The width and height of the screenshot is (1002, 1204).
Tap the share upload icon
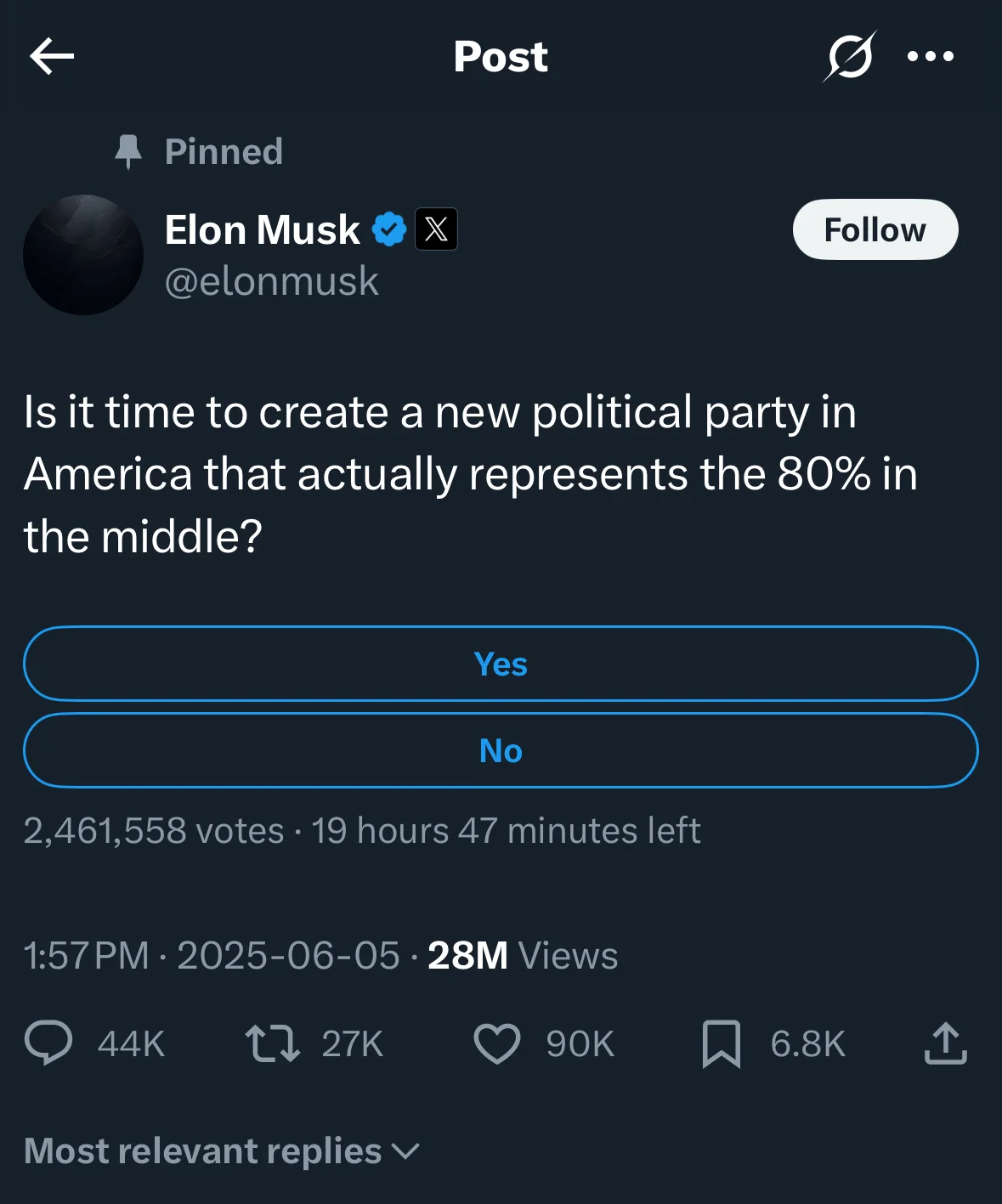click(945, 1043)
